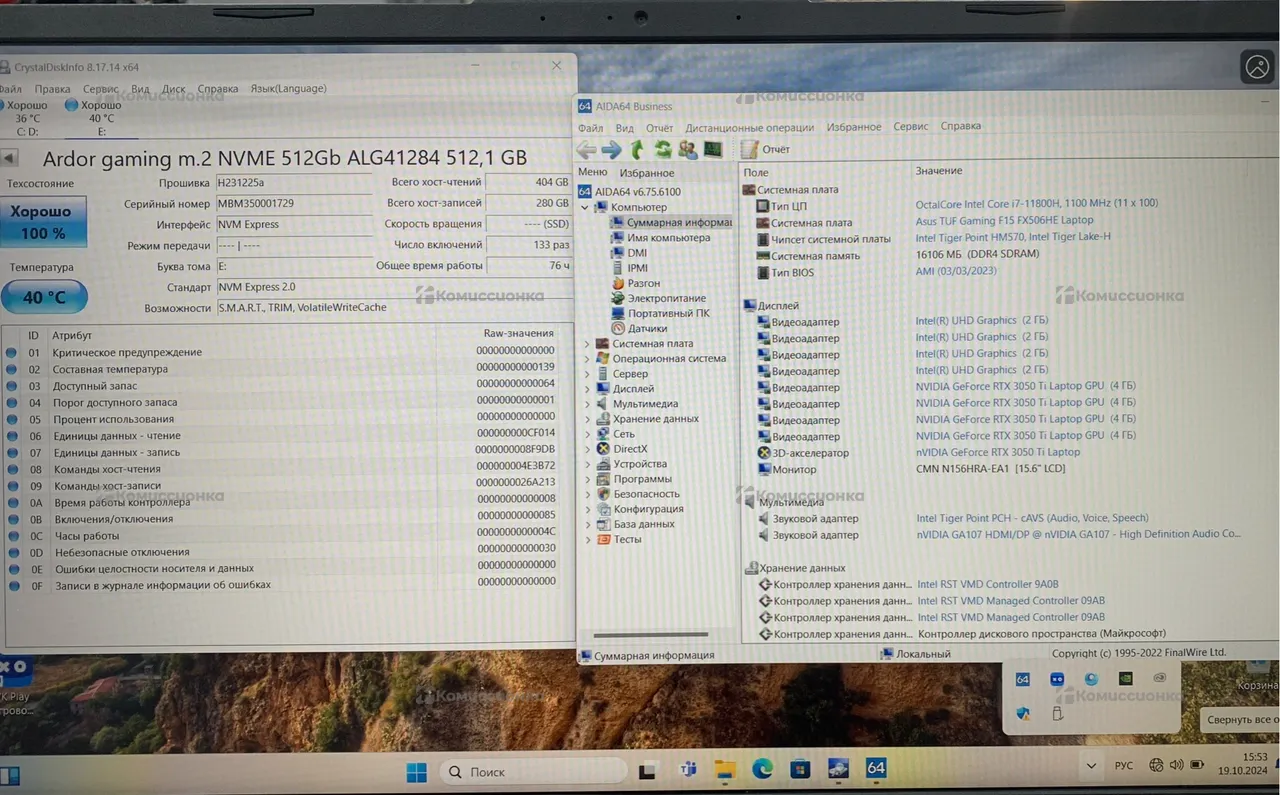Click the 40 °C temperature button
The width and height of the screenshot is (1280, 795).
coord(44,297)
